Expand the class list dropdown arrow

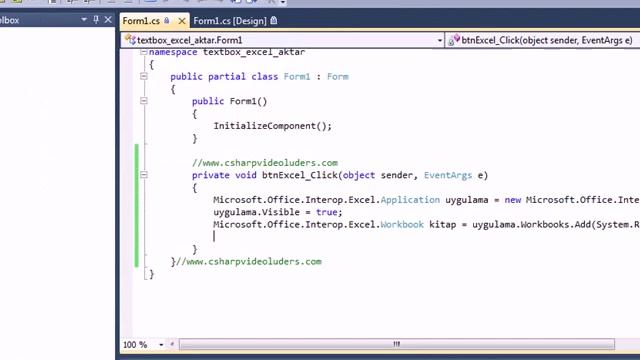click(x=440, y=40)
